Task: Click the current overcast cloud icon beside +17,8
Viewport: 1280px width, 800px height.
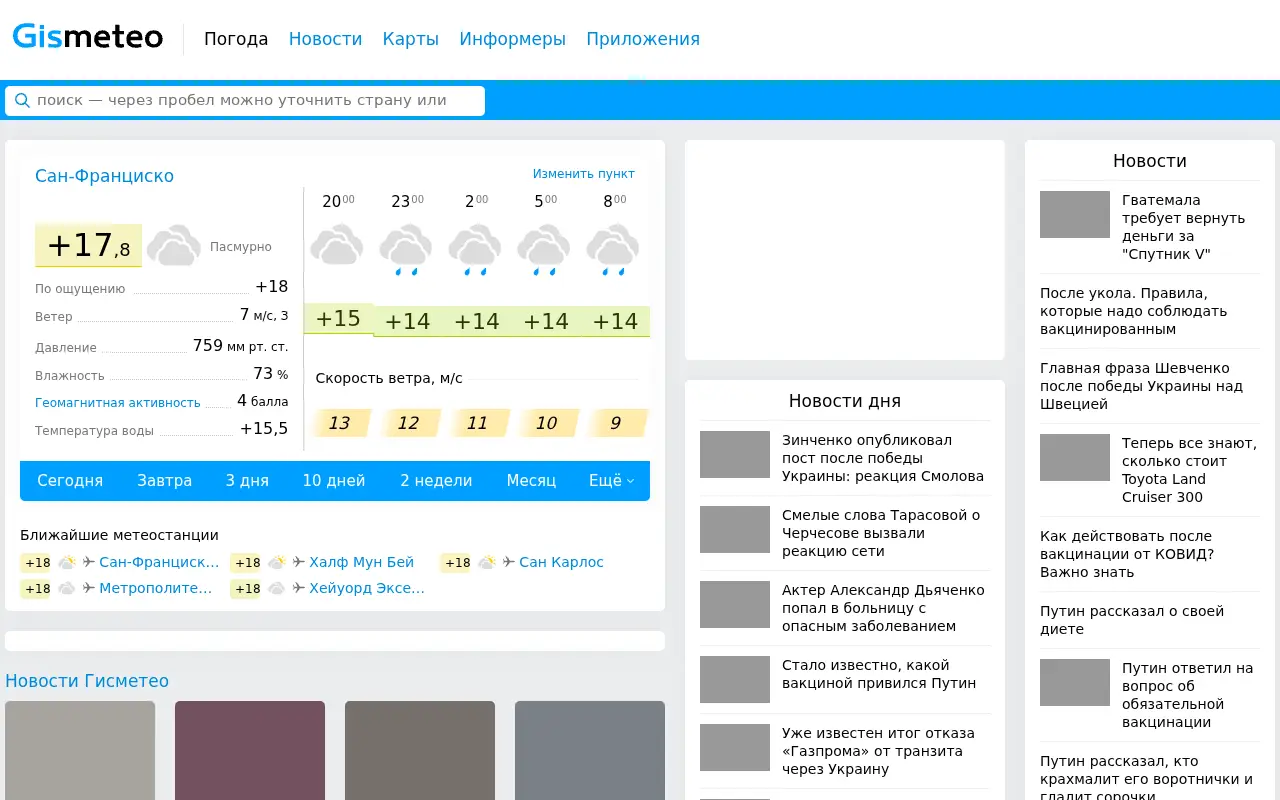Action: point(173,246)
